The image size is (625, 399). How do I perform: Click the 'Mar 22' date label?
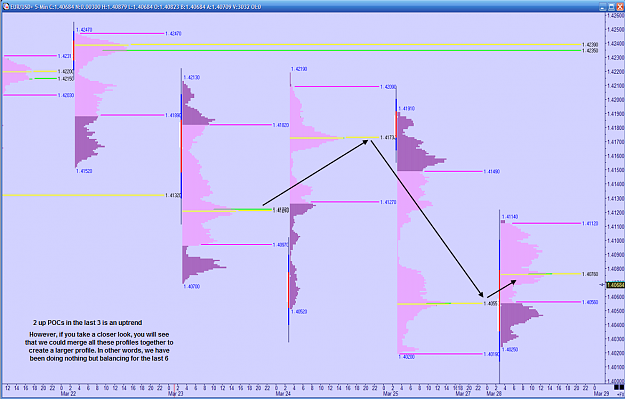[68, 394]
